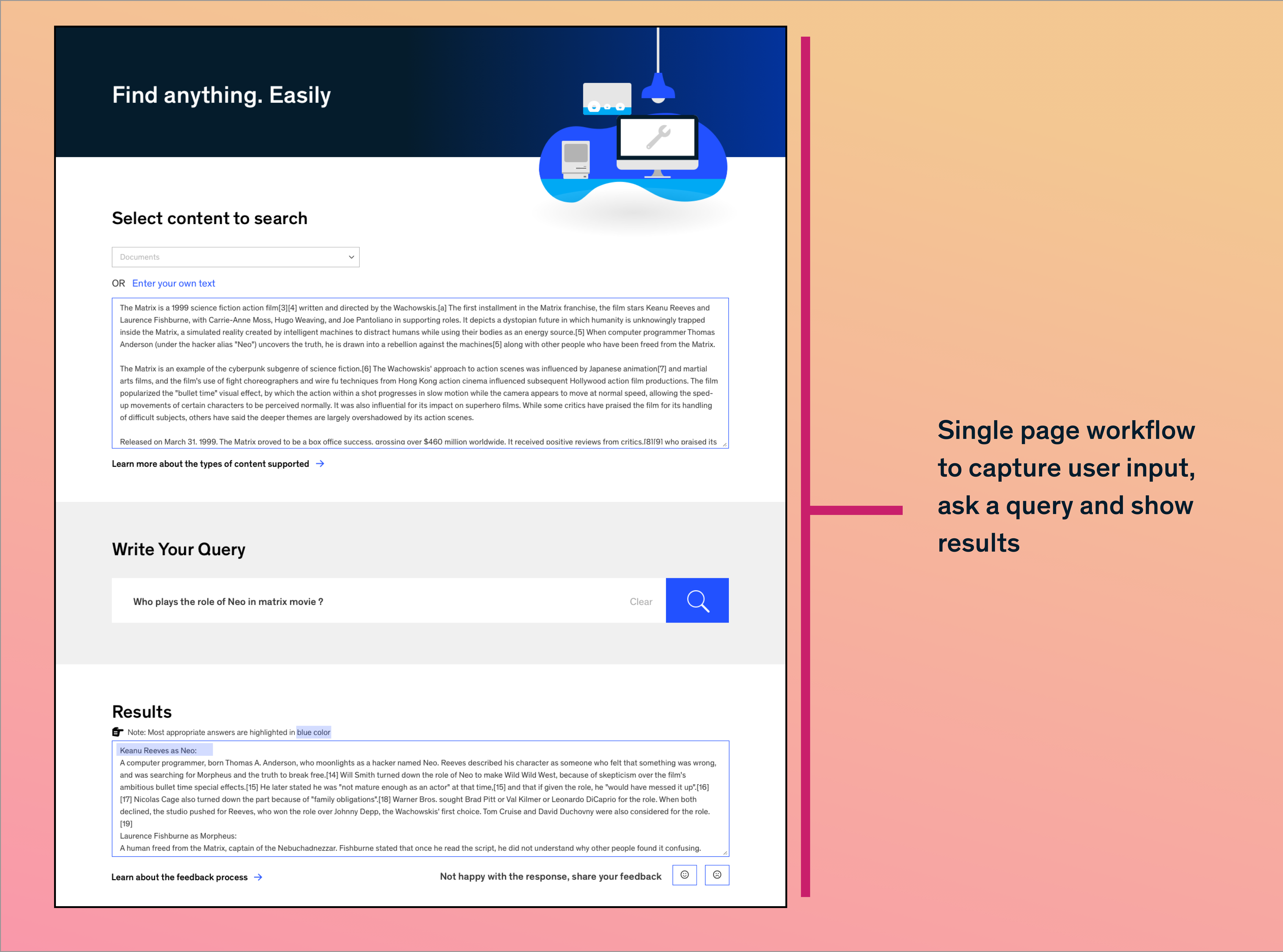Click the arrow after feedback process link
1283x952 pixels.
pos(258,877)
